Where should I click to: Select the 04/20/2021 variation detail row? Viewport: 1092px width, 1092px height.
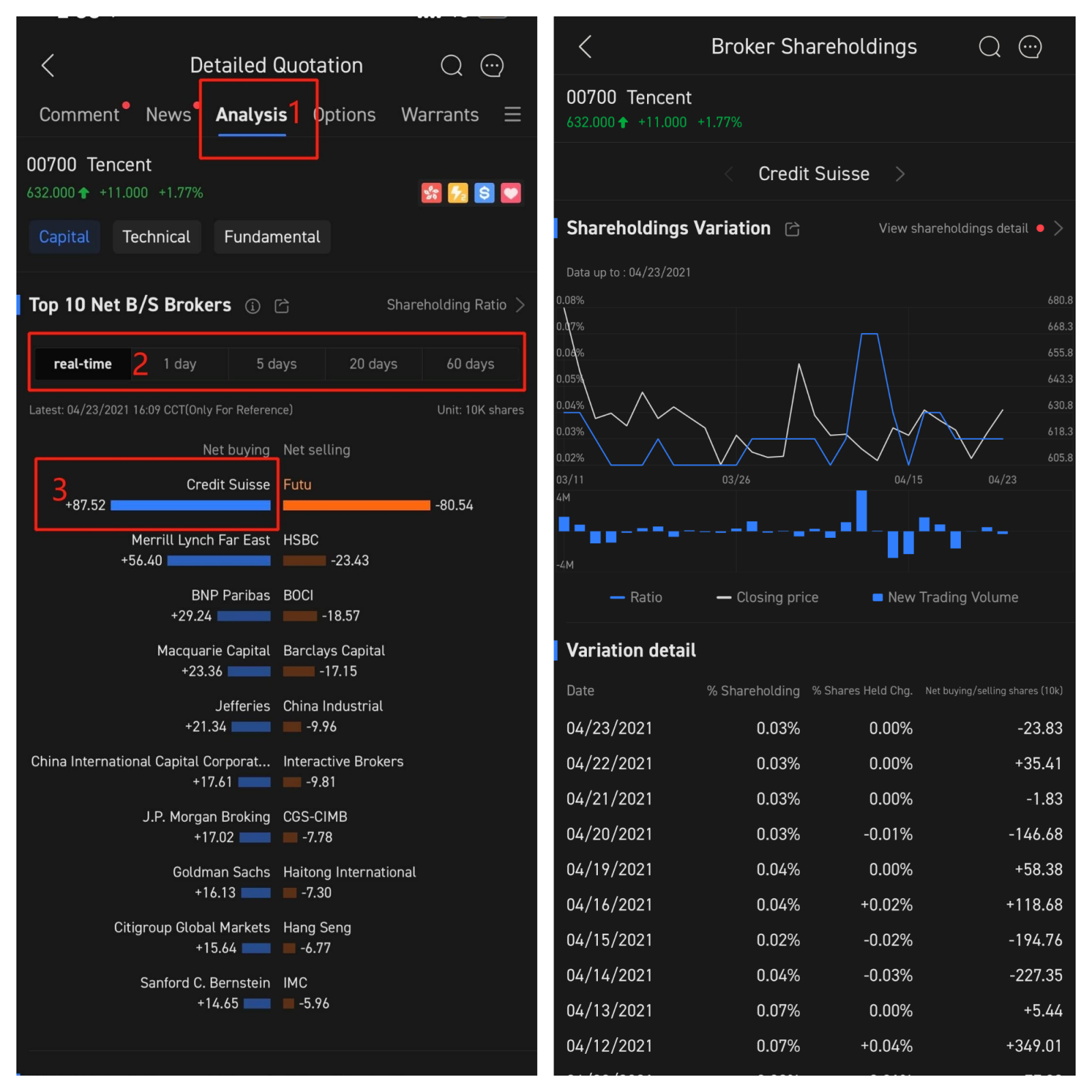tap(814, 834)
